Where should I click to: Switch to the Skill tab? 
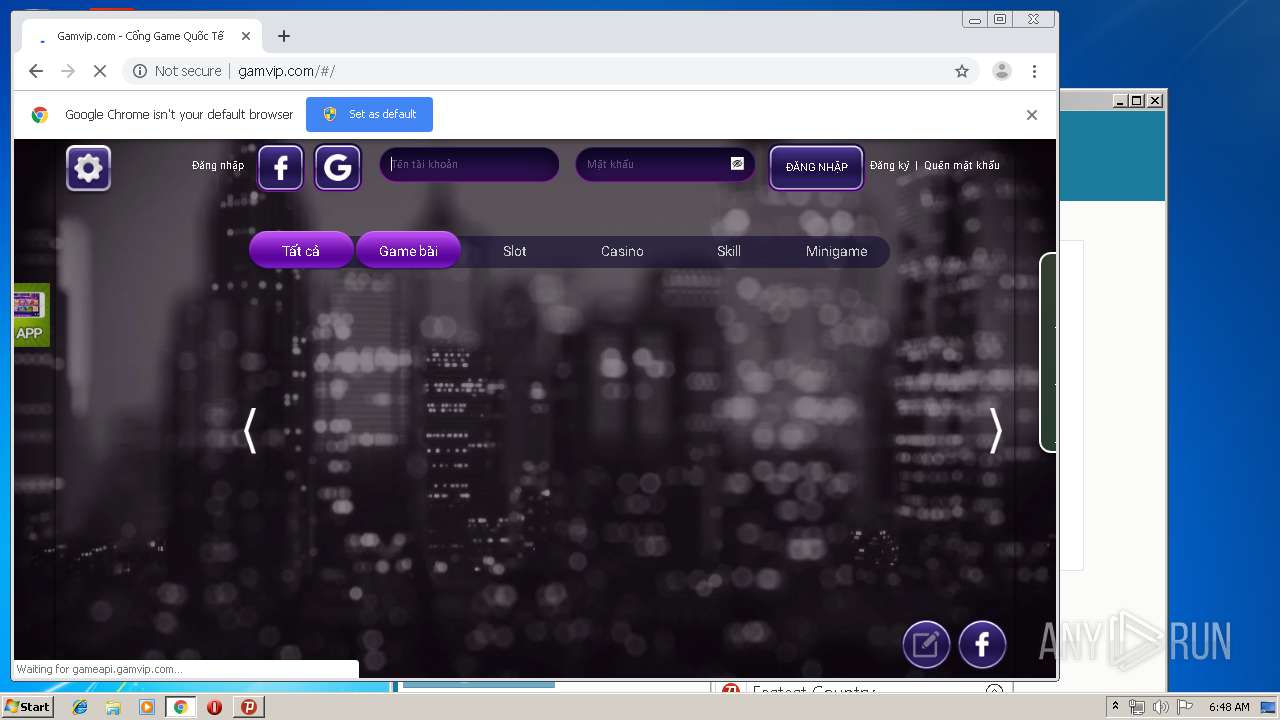(729, 251)
